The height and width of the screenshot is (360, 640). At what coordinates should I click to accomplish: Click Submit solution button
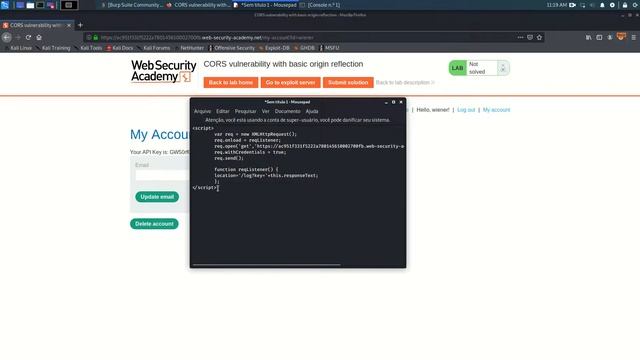(348, 82)
